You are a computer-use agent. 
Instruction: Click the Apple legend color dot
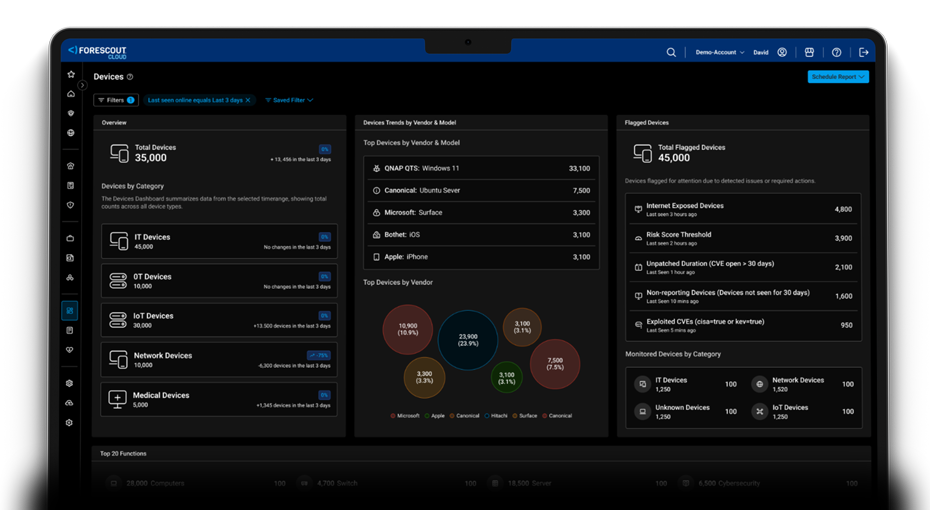click(x=427, y=416)
